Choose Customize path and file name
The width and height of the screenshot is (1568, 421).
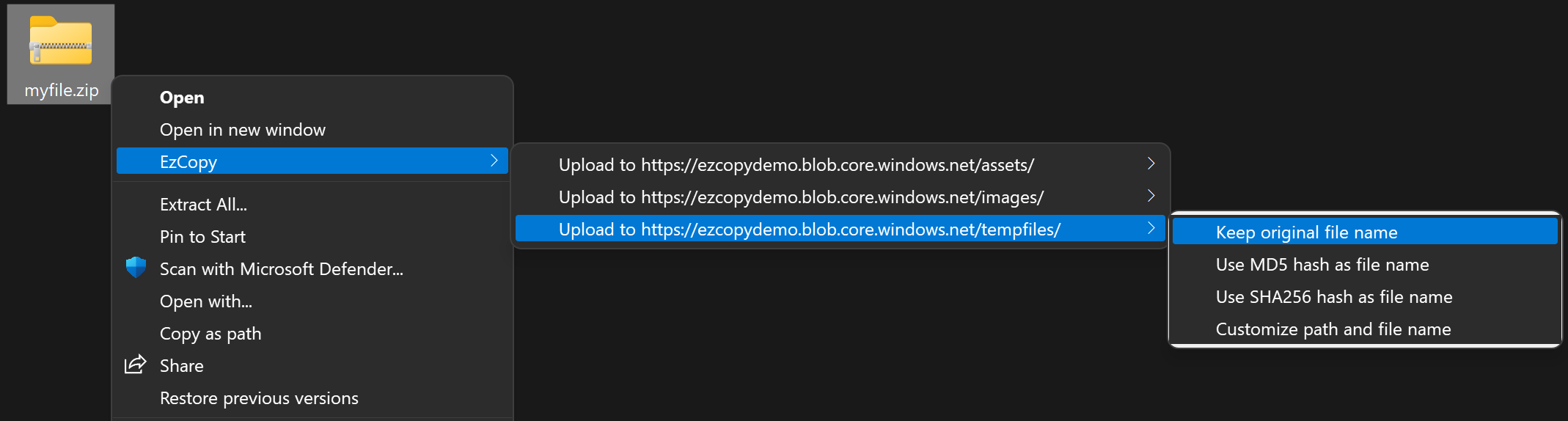click(1333, 329)
